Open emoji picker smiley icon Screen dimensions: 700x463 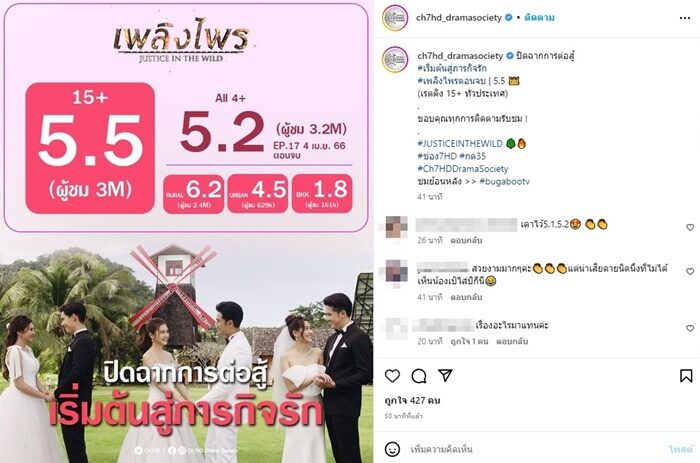click(x=392, y=449)
